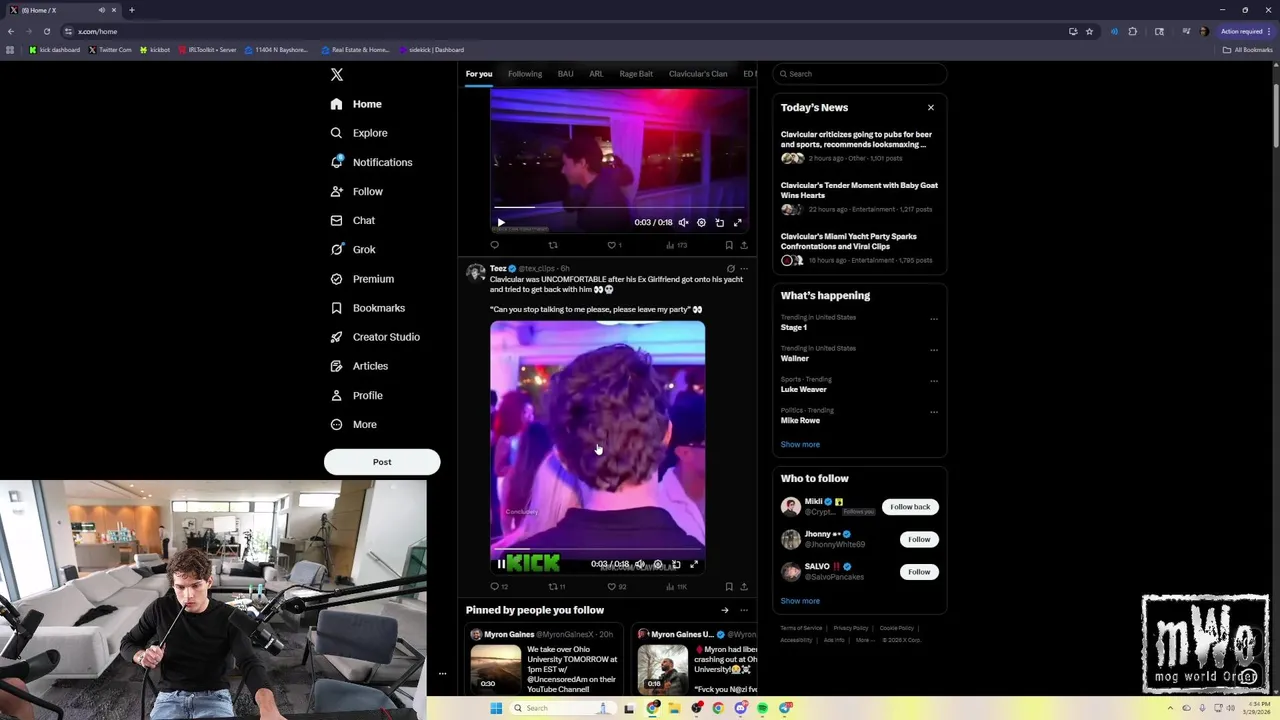The height and width of the screenshot is (720, 1280).
Task: Select the ARL timeline tab
Action: coord(596,74)
